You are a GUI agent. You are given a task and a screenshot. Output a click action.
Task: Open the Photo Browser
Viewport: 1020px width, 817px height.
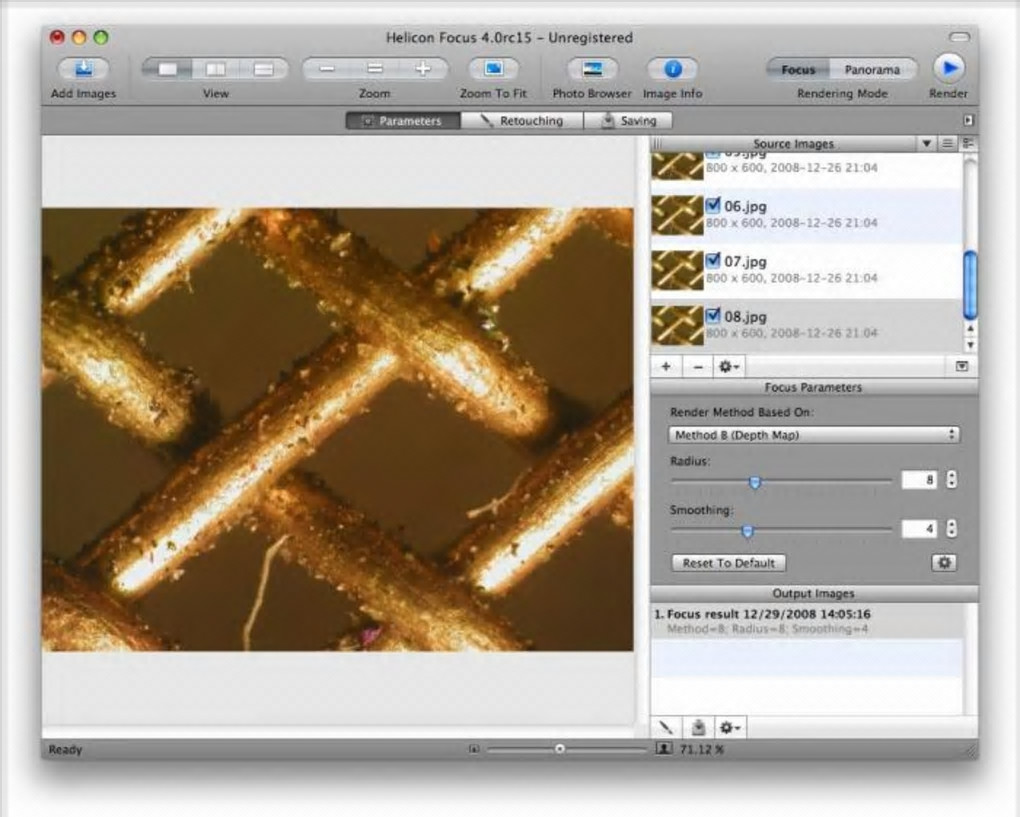[x=592, y=70]
